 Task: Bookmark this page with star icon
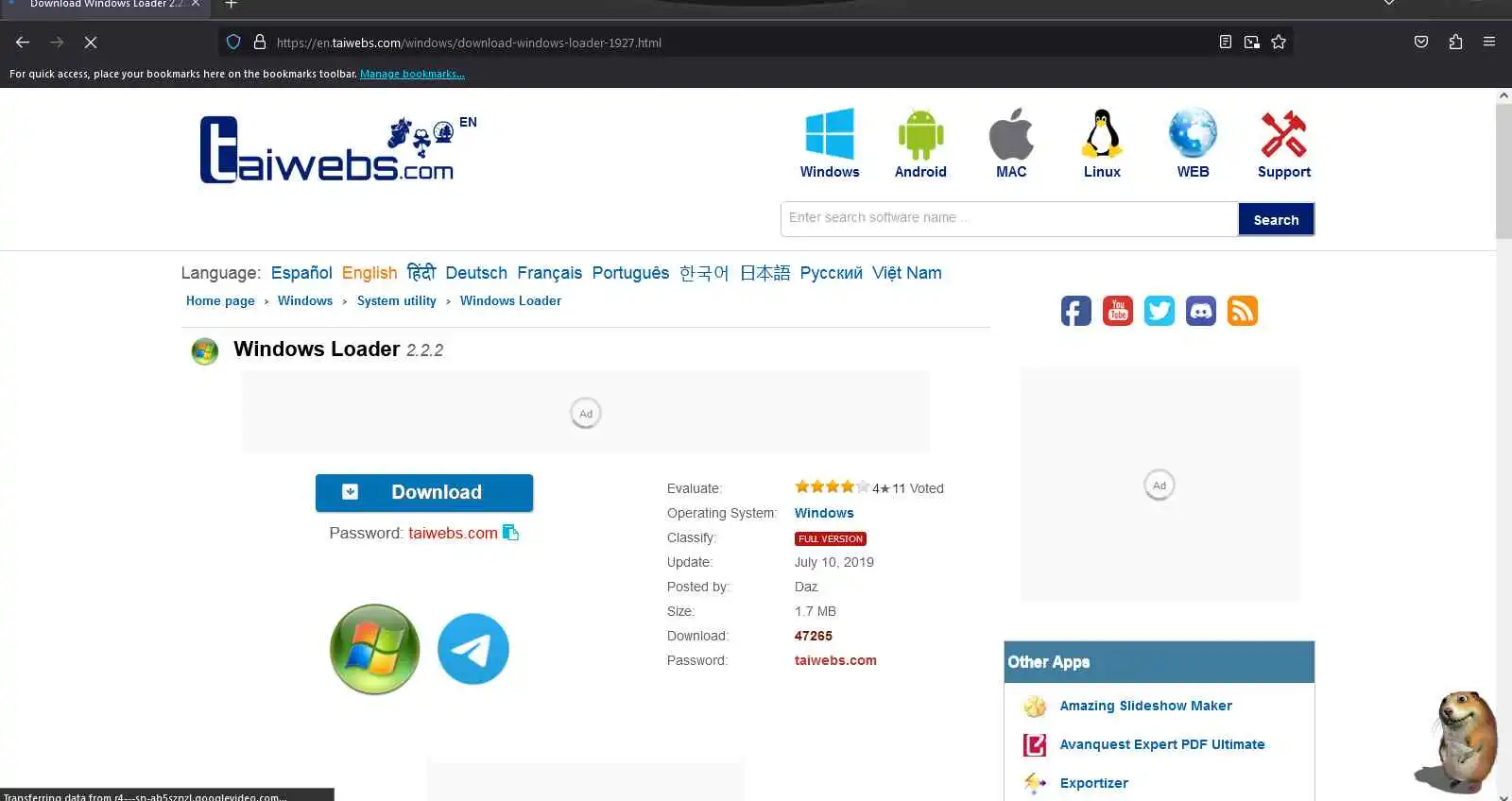[1279, 43]
